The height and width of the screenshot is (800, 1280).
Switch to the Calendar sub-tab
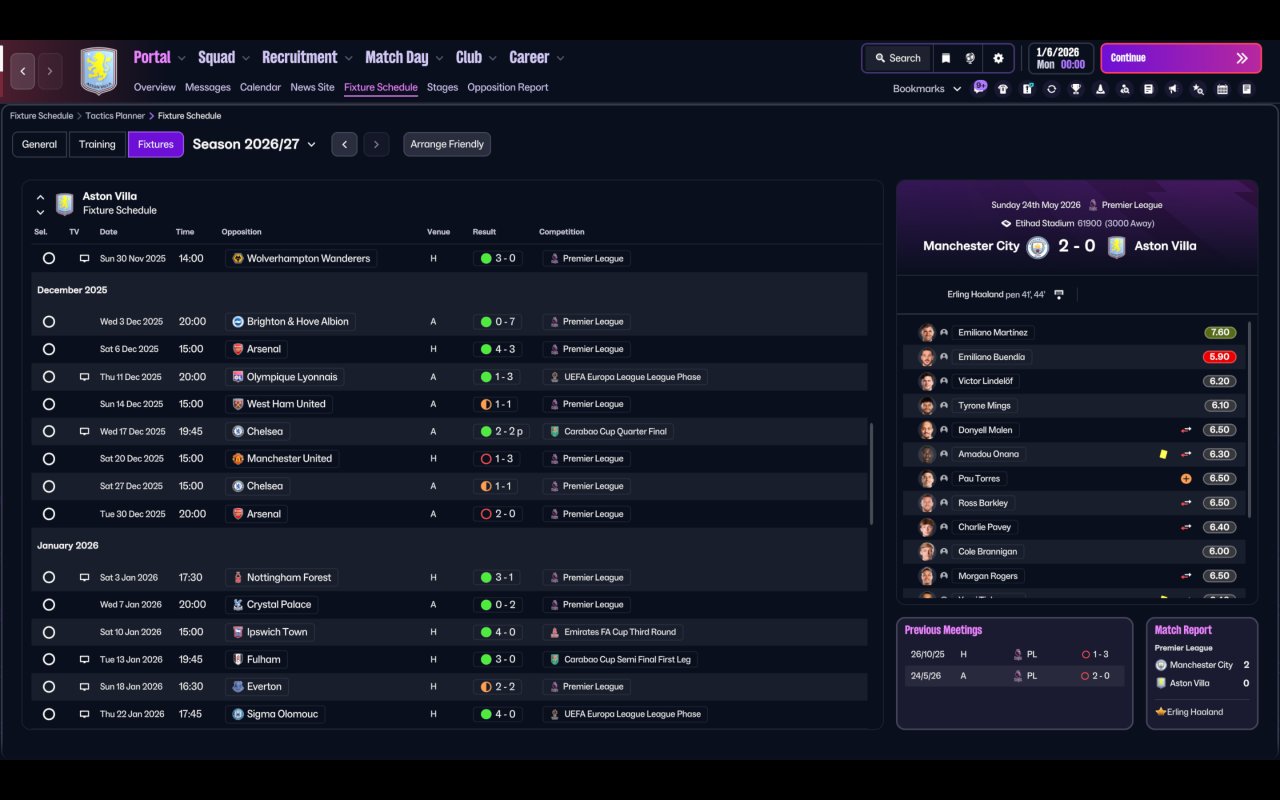point(260,87)
